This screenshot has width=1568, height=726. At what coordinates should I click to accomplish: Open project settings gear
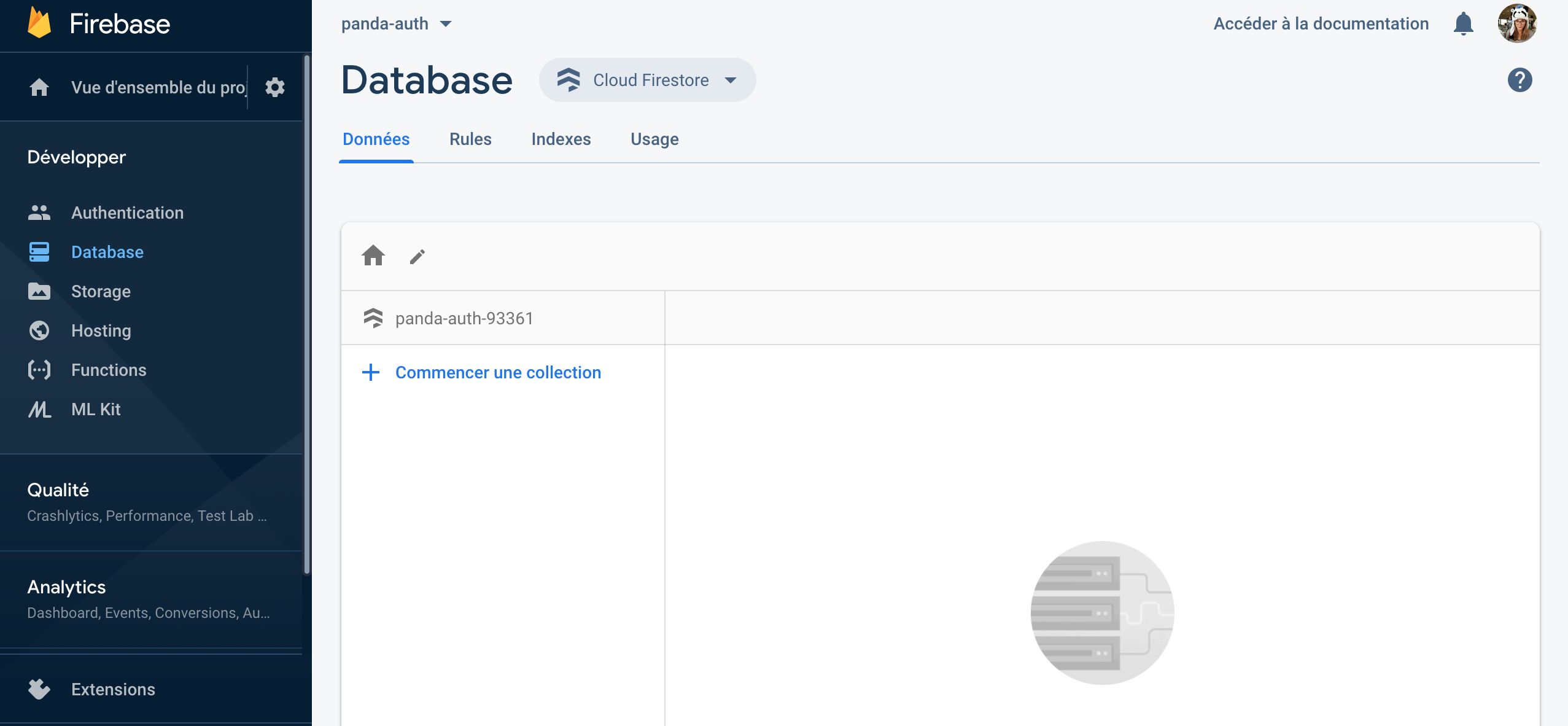pos(274,87)
